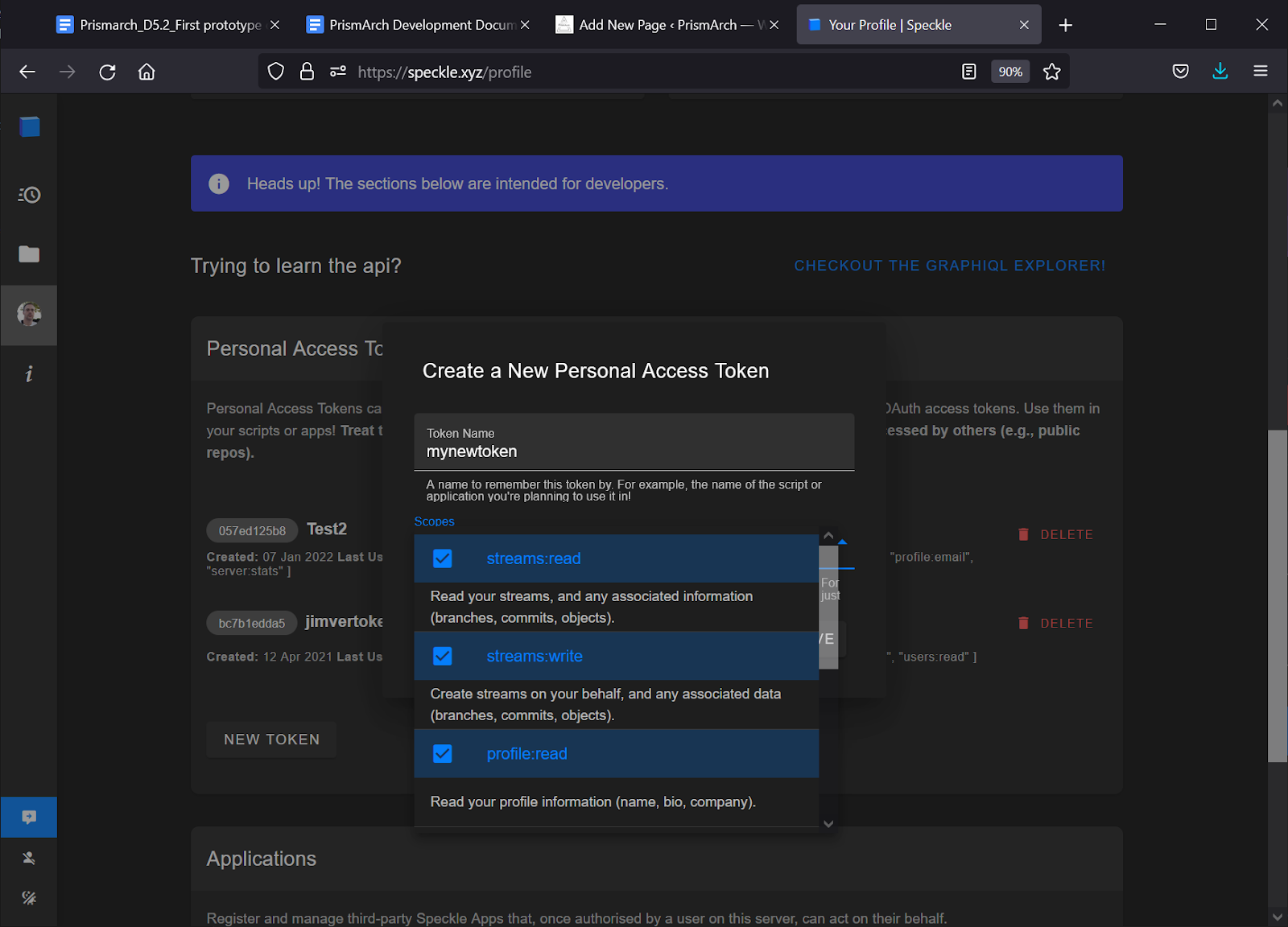Click the trash icon next to Test2 DELETE

[x=1023, y=534]
